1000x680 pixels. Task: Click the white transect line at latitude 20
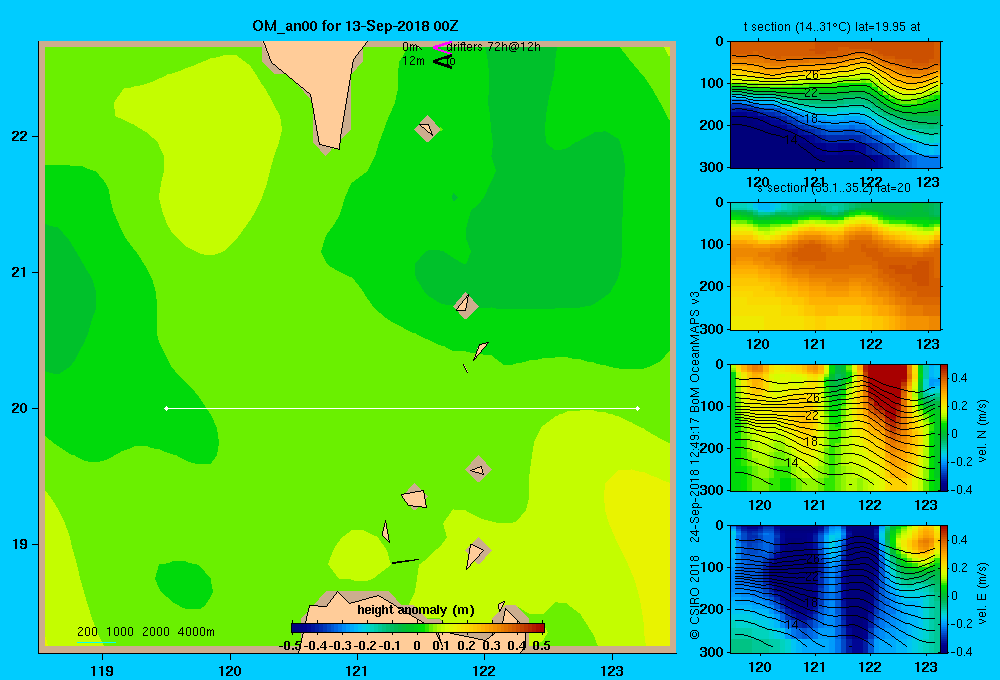click(402, 408)
